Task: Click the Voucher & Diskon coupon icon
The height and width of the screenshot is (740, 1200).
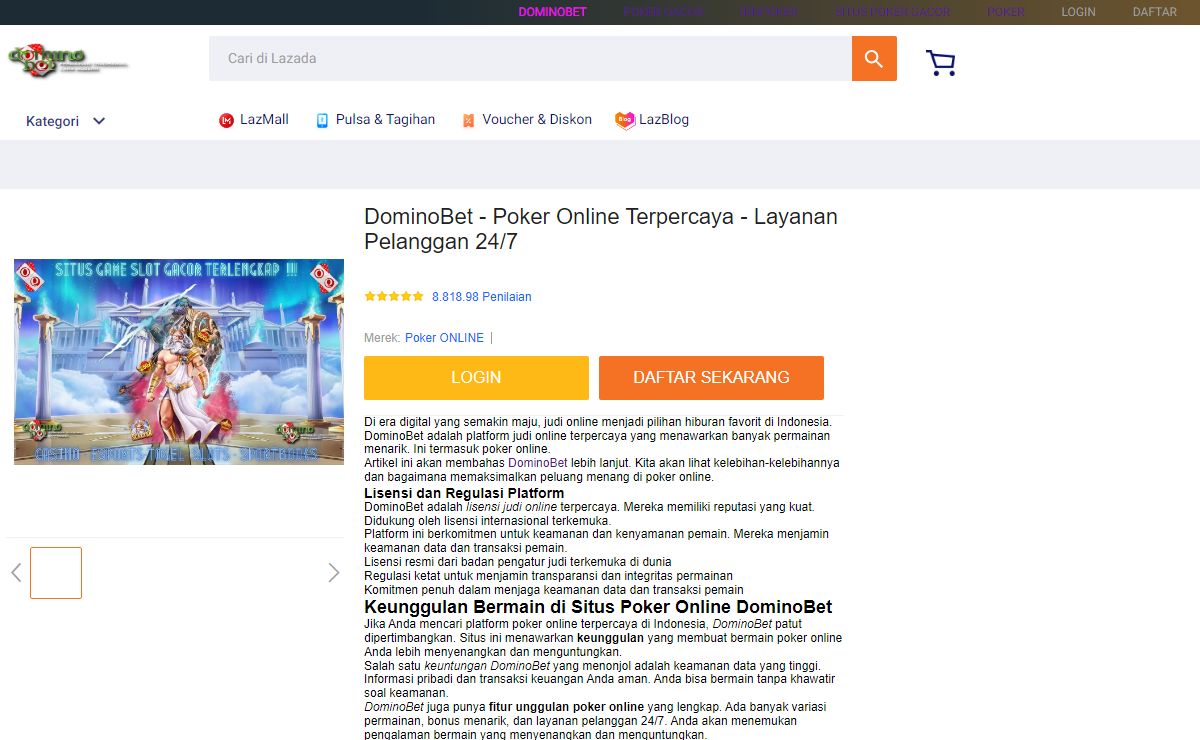Action: 468,120
